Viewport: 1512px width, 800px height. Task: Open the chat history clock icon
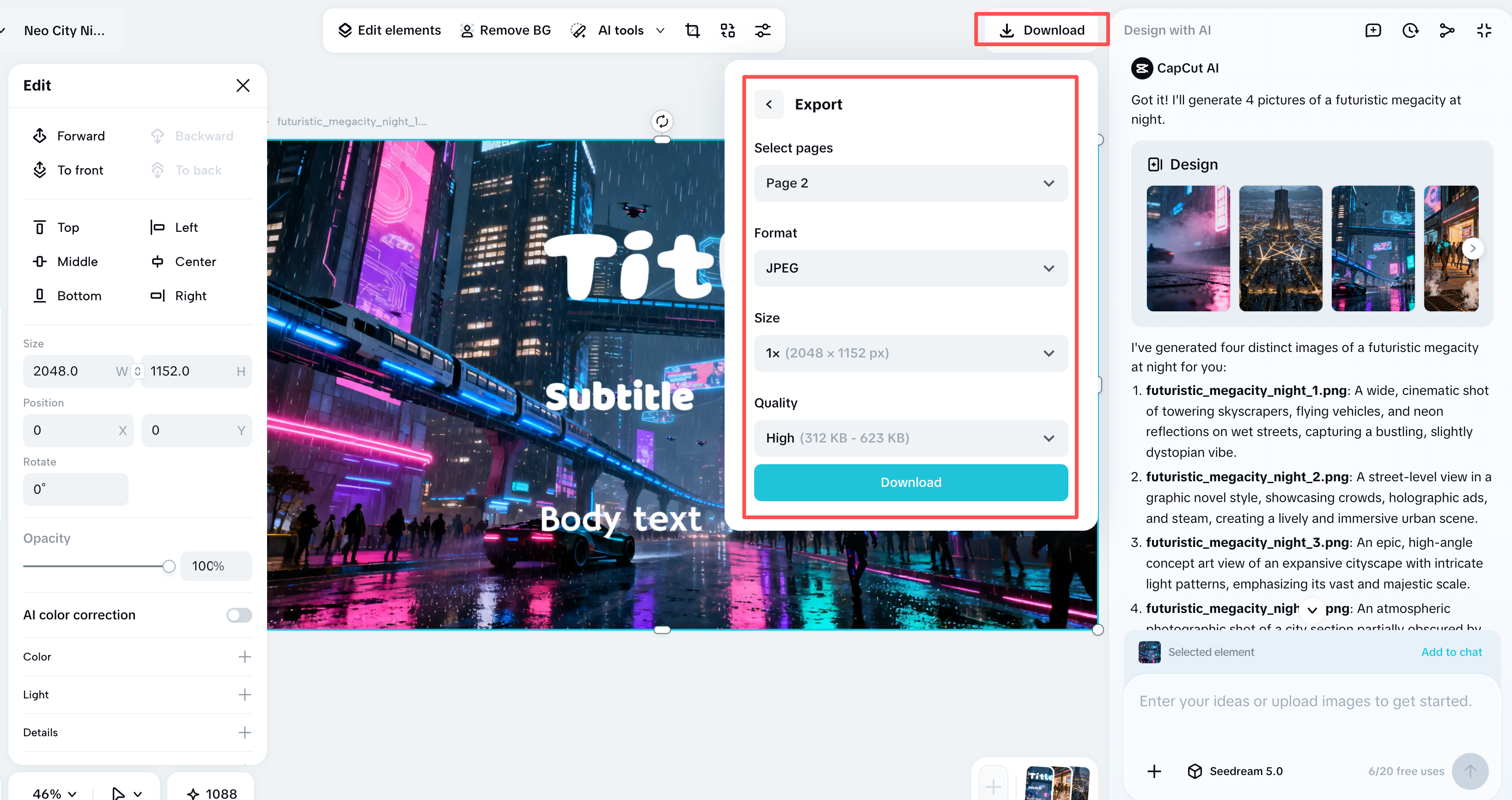click(x=1410, y=30)
